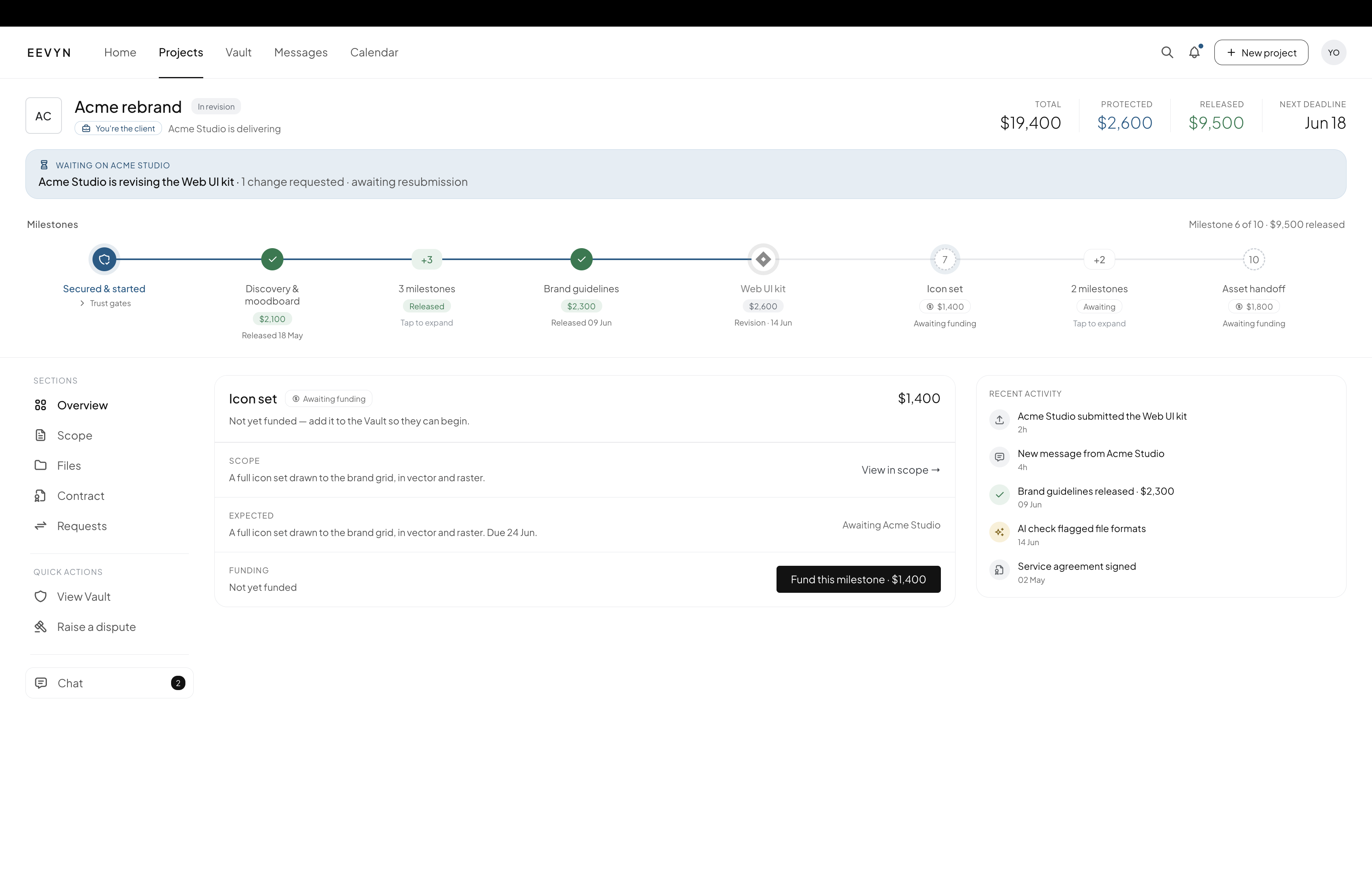Click the message icon for New message activity

tap(1000, 457)
